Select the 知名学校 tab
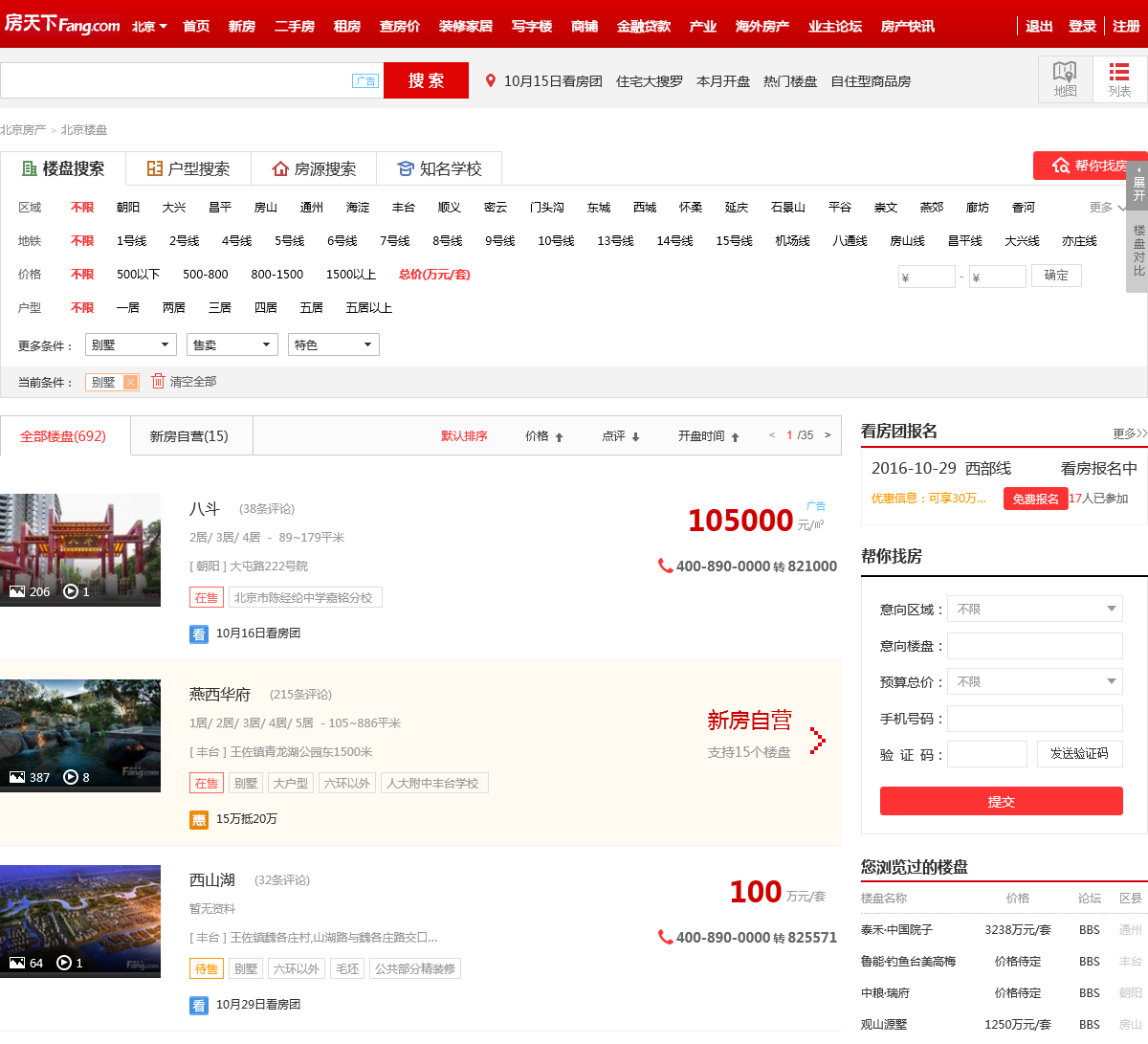The width and height of the screenshot is (1148, 1044). [x=439, y=168]
